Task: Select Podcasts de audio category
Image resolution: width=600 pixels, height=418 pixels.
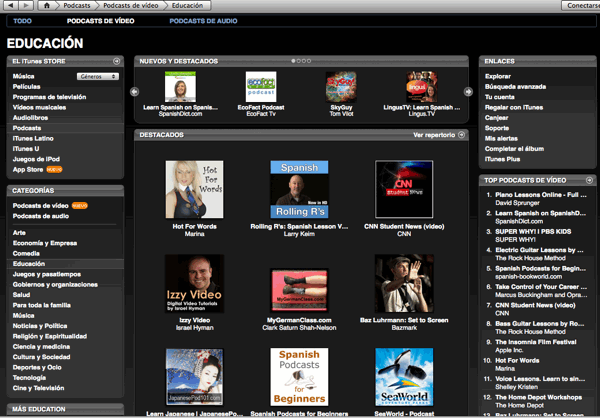Action: (x=41, y=216)
